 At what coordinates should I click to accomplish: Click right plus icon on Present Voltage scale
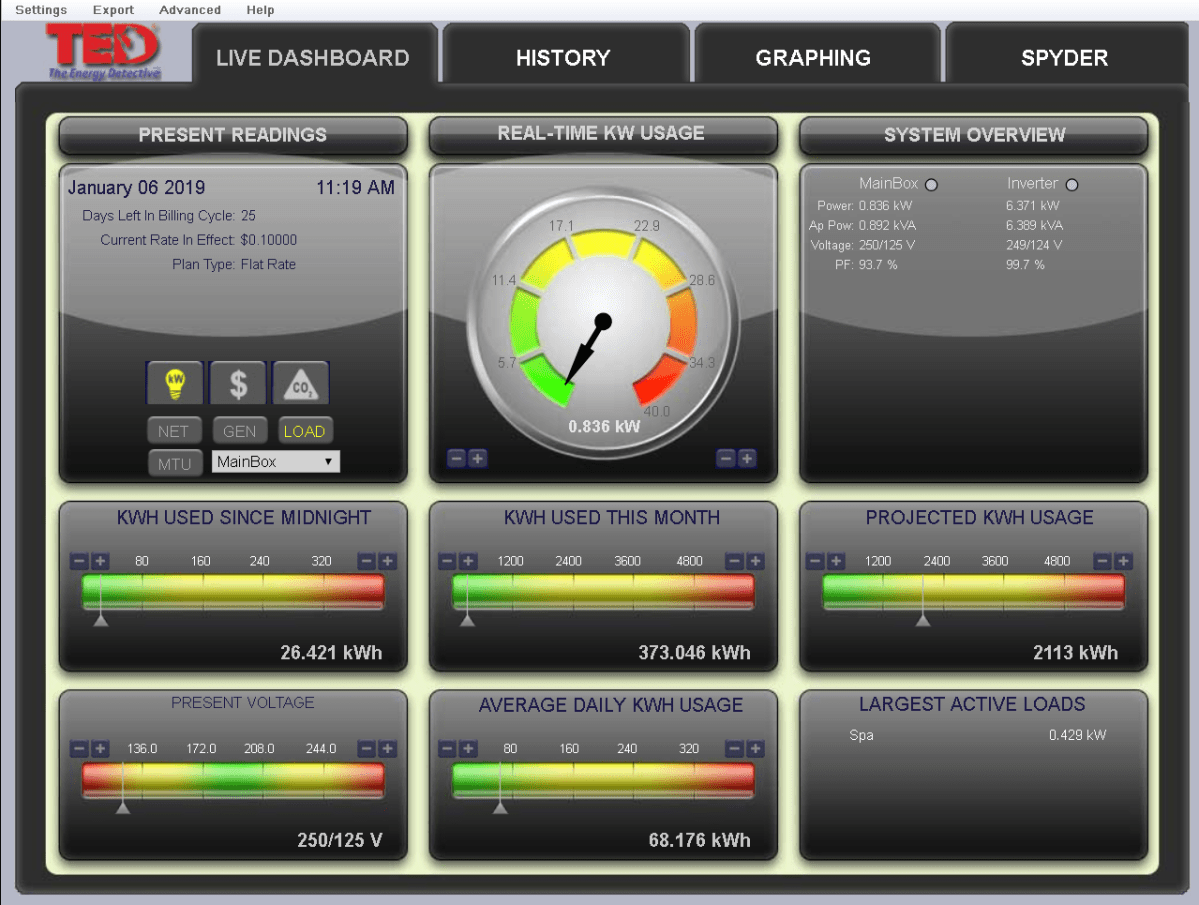(388, 749)
